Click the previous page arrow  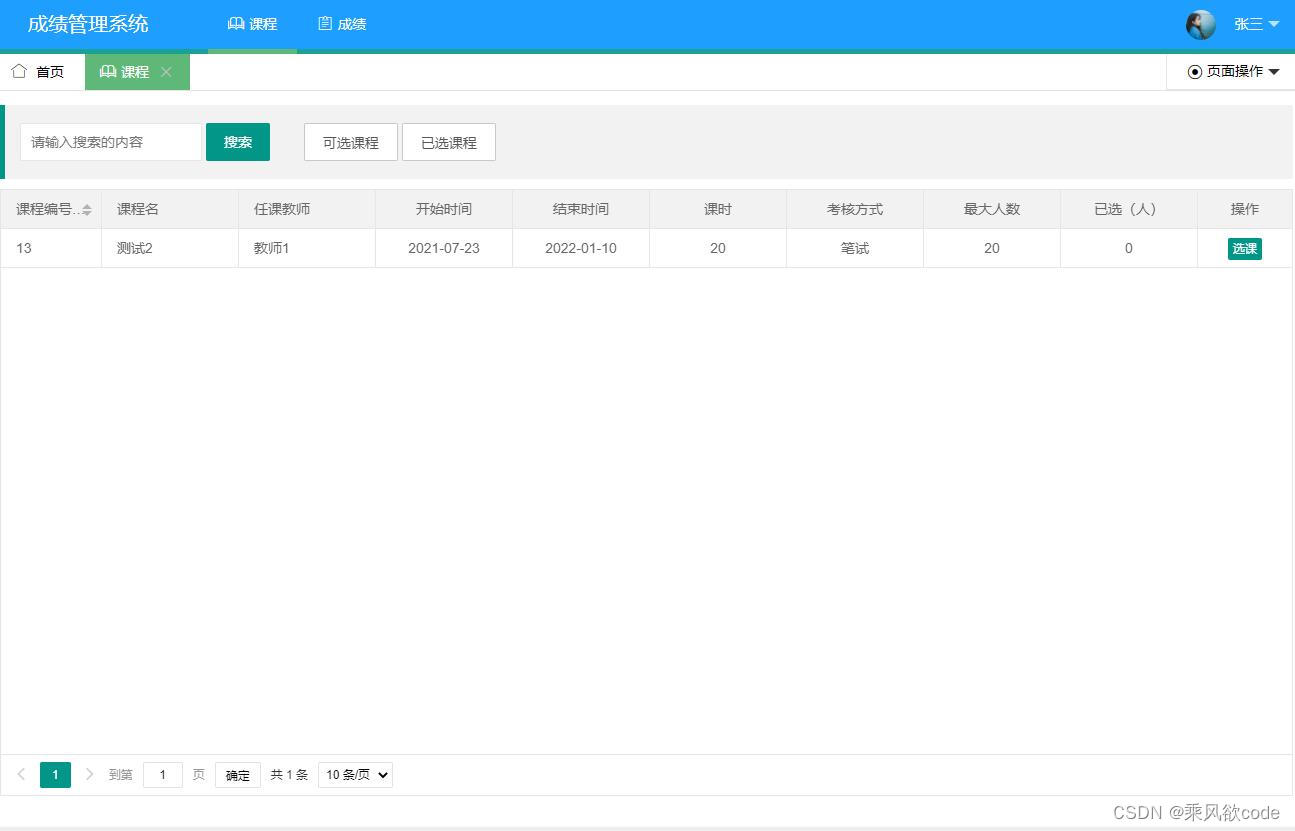click(x=21, y=774)
